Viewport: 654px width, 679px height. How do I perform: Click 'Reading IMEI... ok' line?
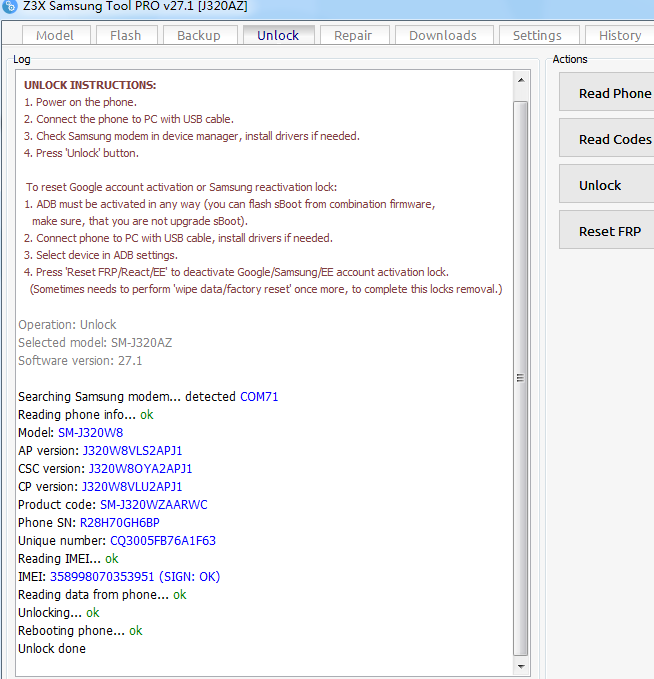tap(68, 559)
